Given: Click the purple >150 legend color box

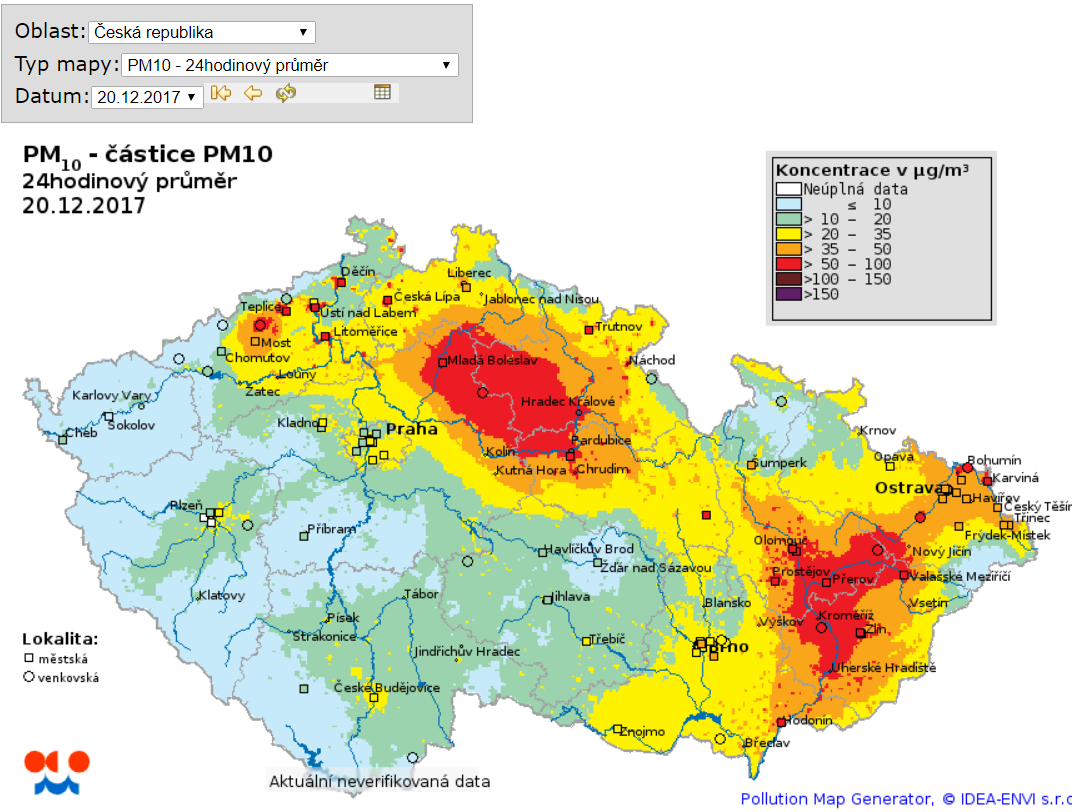Looking at the screenshot, I should 789,294.
